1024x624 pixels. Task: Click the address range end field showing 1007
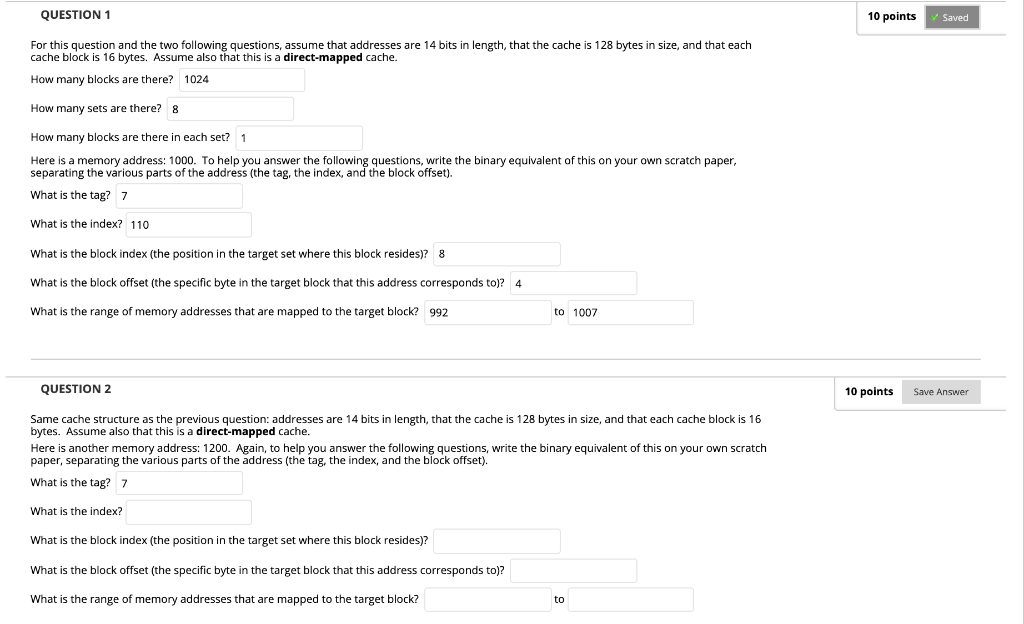pos(630,312)
